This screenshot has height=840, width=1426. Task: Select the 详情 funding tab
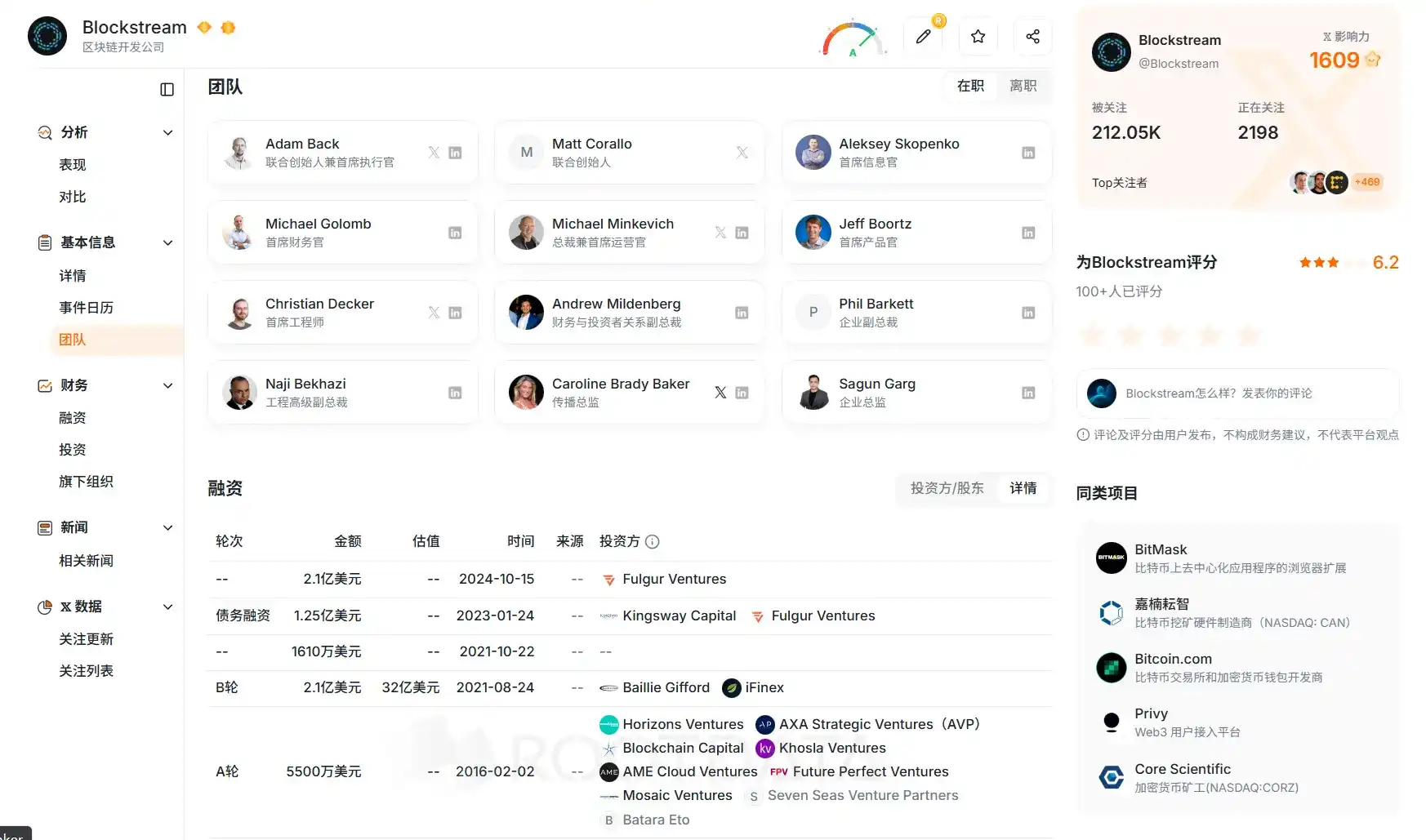click(1023, 488)
